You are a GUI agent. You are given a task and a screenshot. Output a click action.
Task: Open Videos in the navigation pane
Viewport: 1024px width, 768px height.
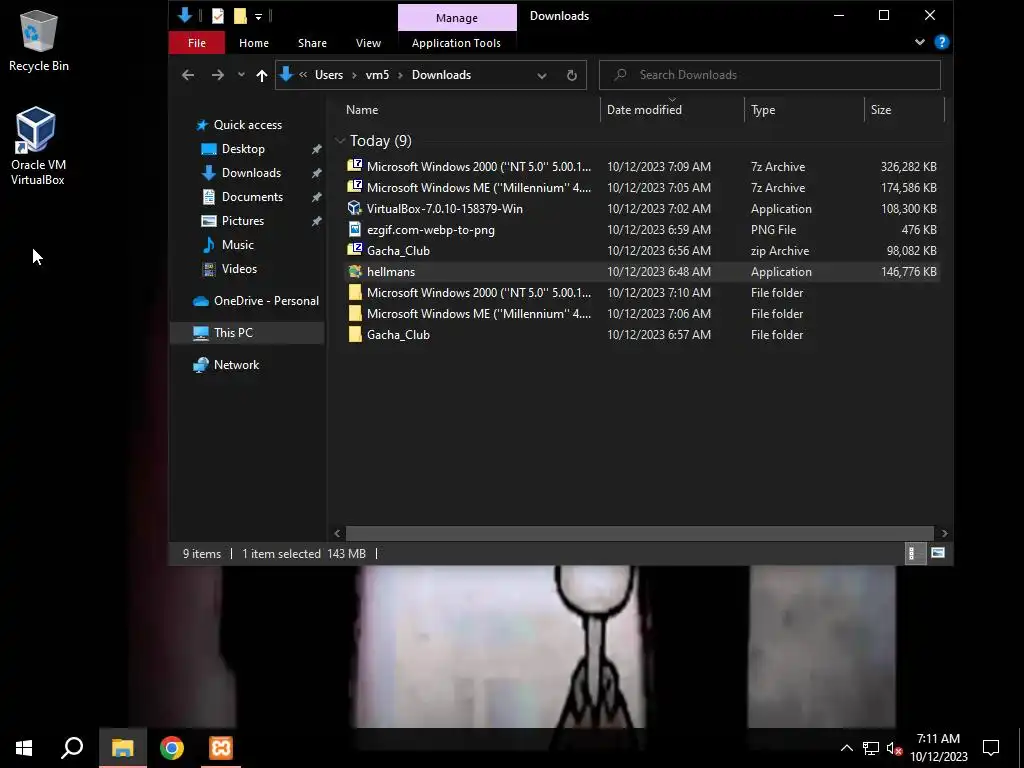(239, 269)
